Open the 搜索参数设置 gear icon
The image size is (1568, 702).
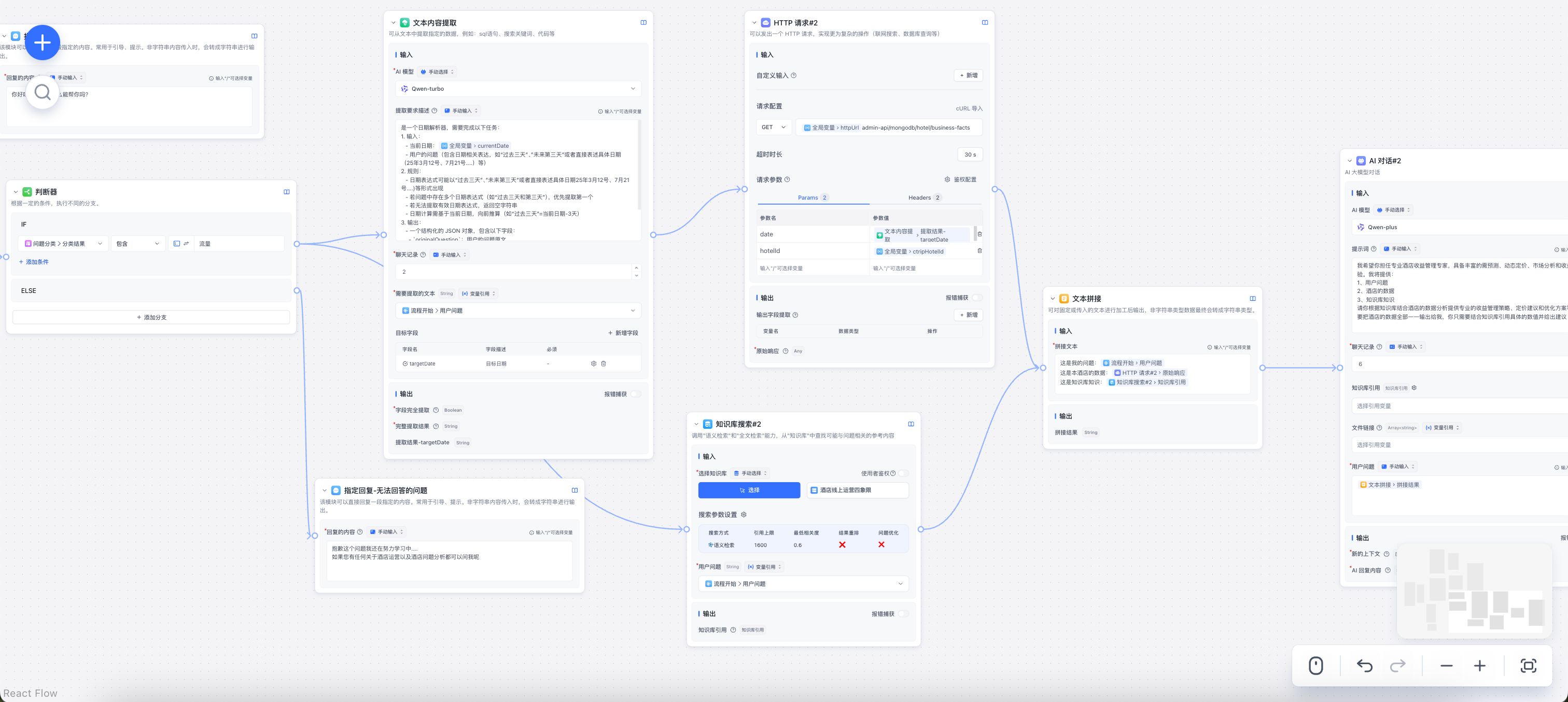point(743,514)
